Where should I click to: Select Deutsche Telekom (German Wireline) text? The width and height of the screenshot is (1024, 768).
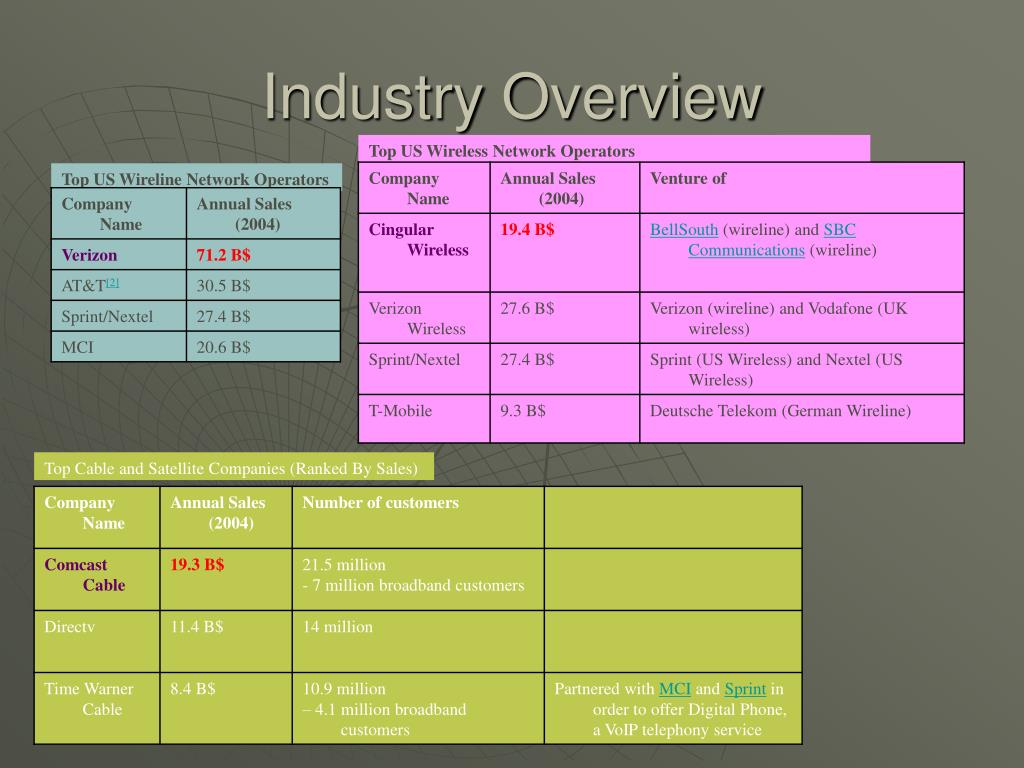tap(780, 411)
